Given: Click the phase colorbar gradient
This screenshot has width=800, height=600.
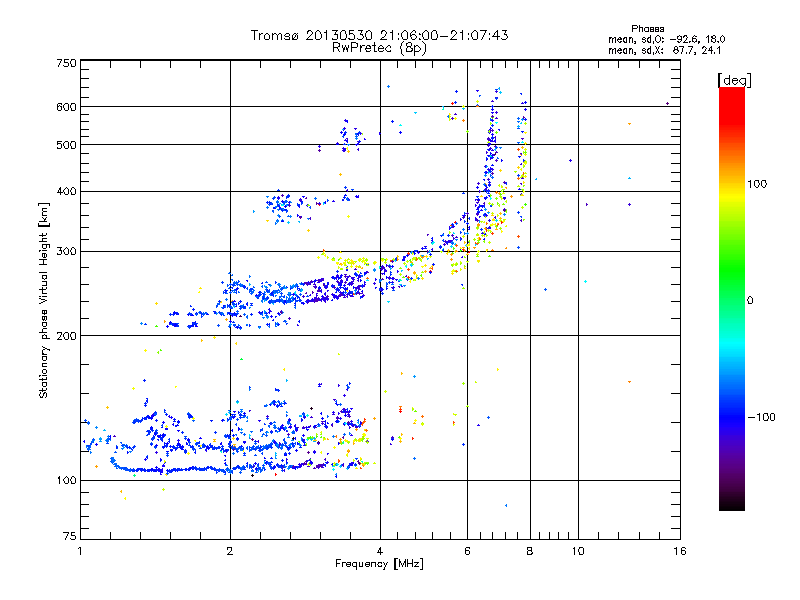Looking at the screenshot, I should pos(732,299).
